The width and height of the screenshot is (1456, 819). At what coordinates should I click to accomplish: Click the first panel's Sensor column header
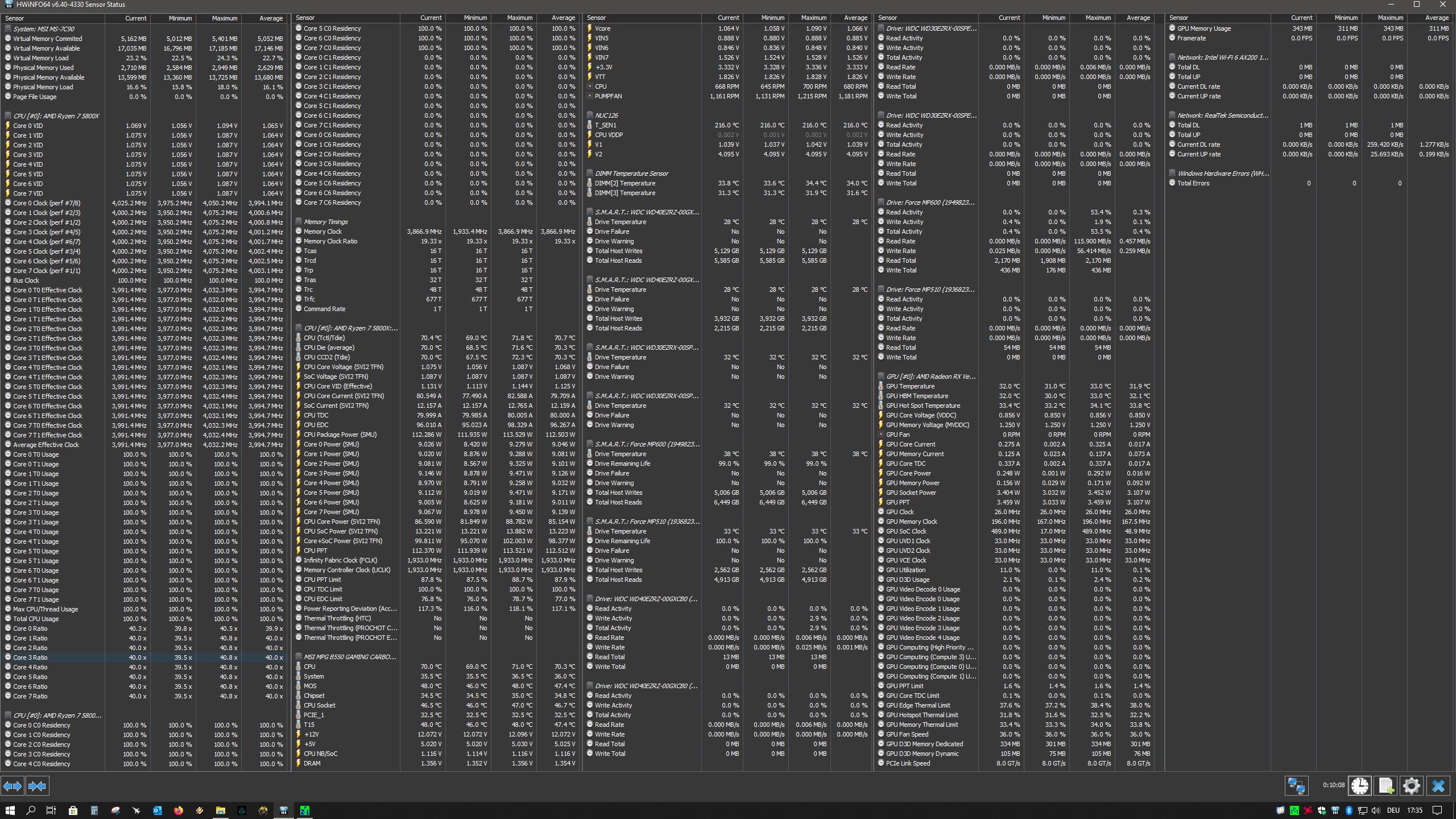(15, 18)
